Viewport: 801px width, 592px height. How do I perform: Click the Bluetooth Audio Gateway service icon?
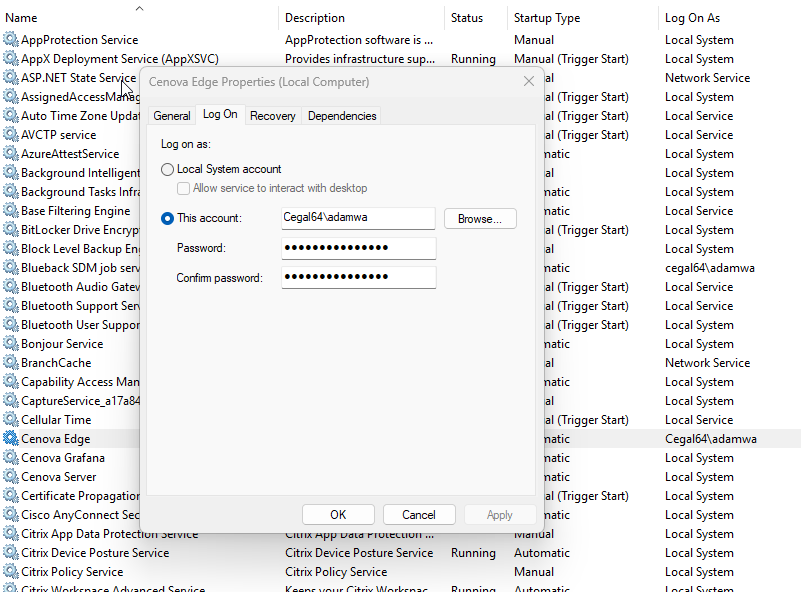pyautogui.click(x=9, y=286)
